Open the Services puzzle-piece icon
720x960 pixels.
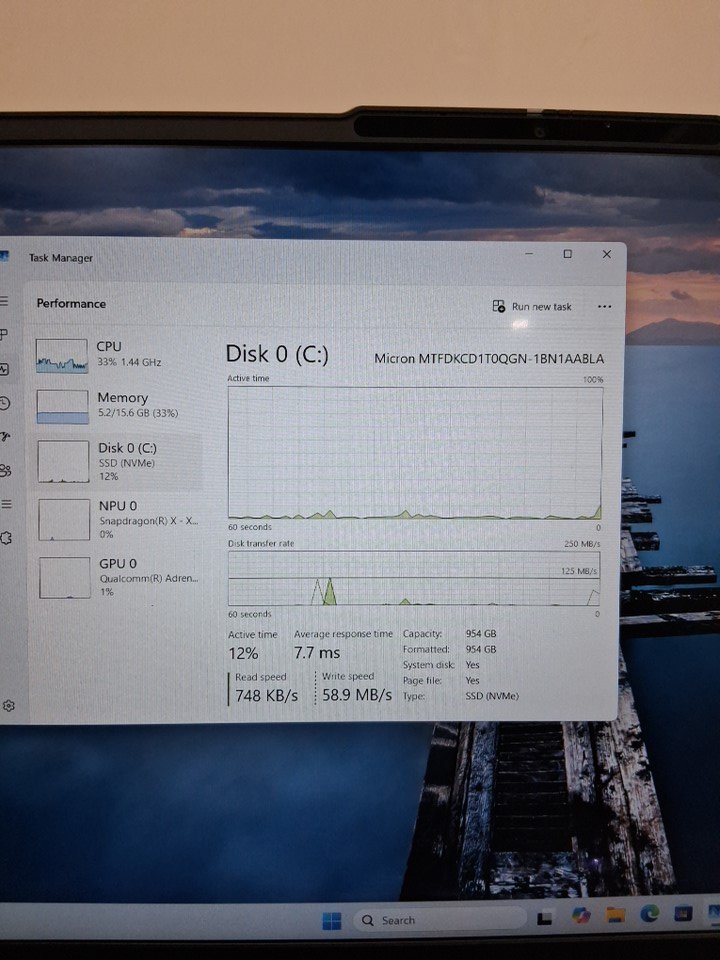click(x=6, y=538)
